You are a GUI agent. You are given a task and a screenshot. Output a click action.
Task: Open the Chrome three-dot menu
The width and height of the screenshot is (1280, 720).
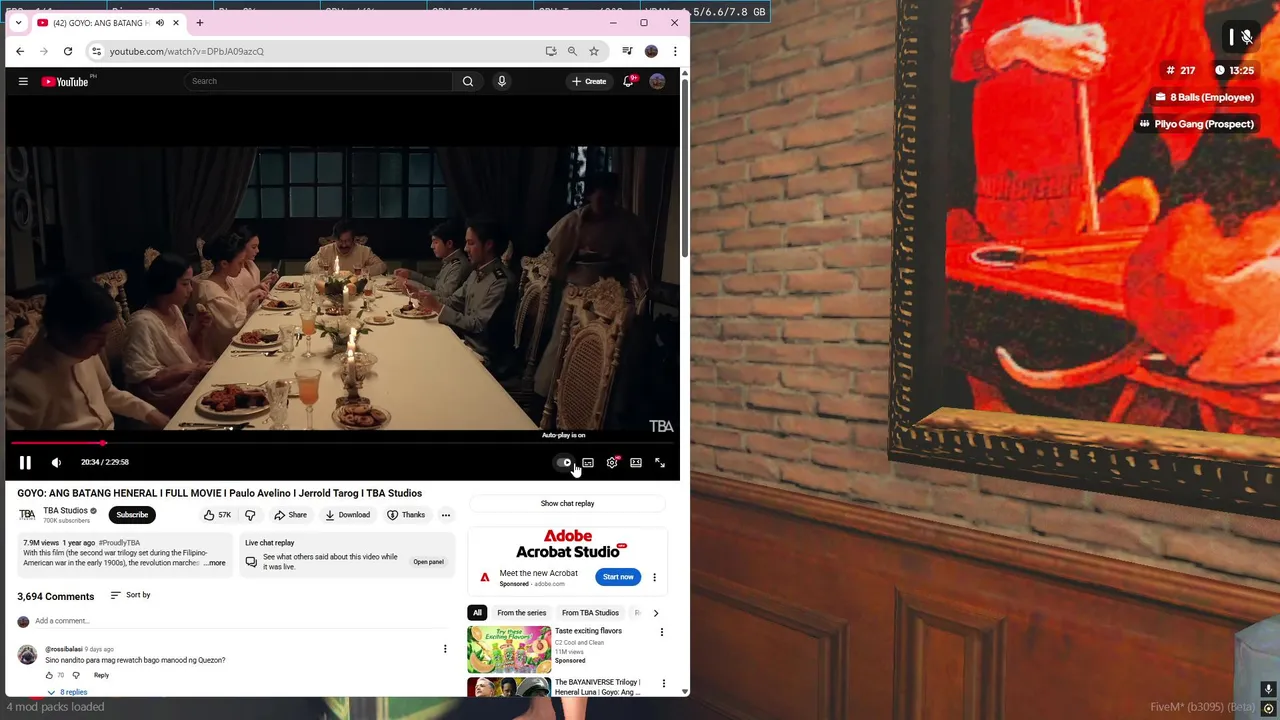pos(675,51)
